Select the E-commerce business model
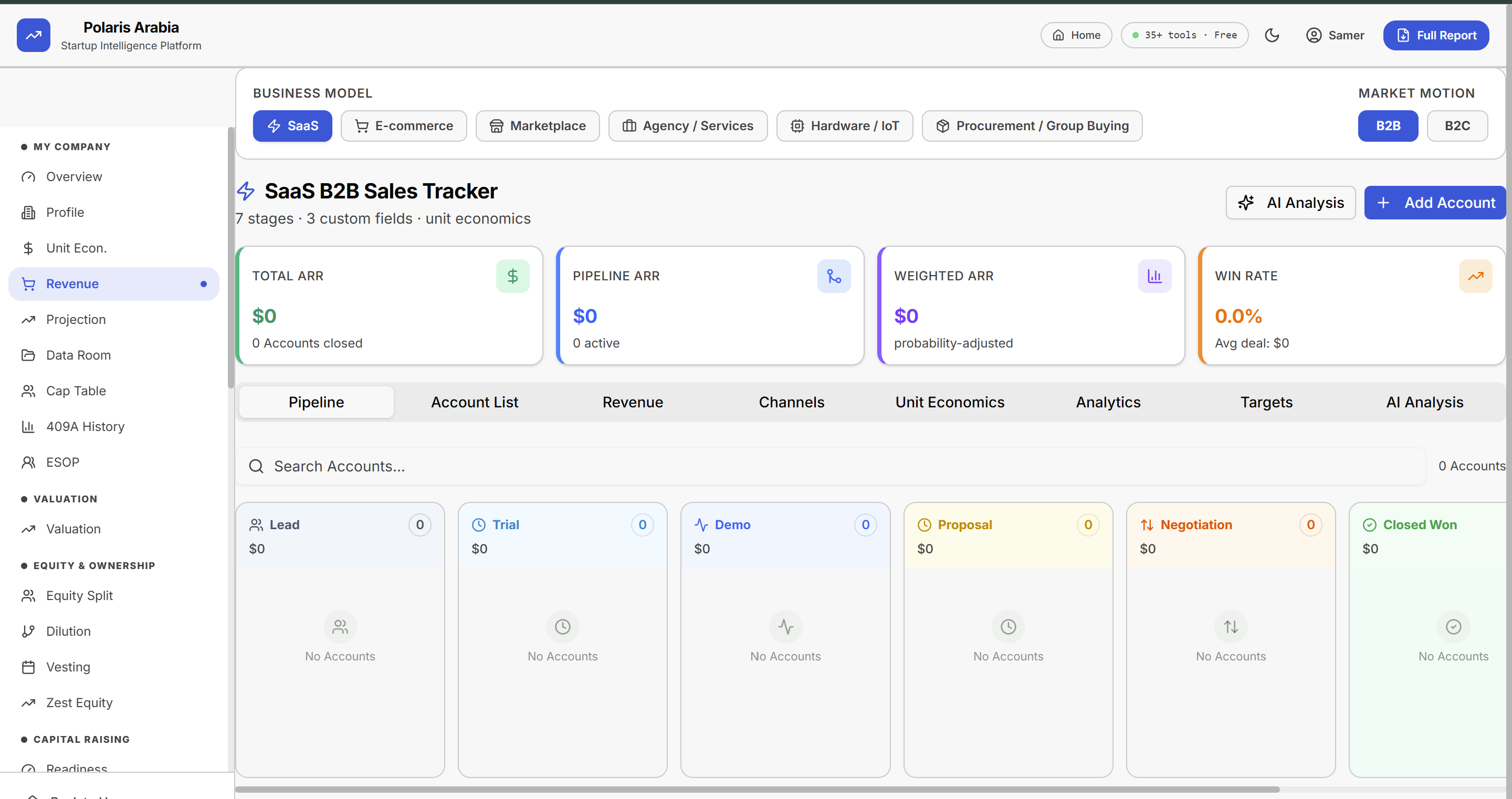 click(404, 125)
